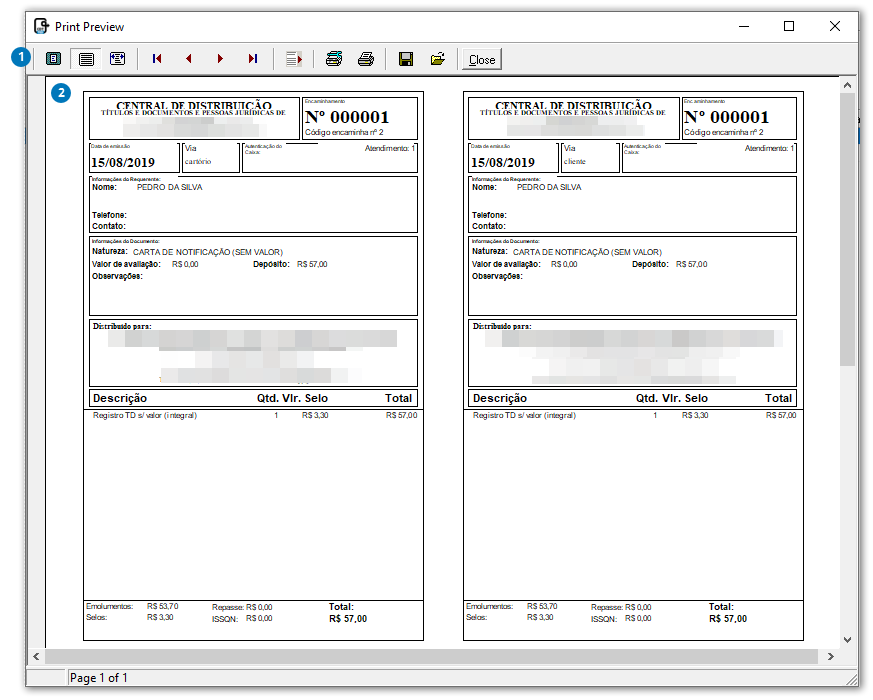This screenshot has height=700, width=873.
Task: Click Print Preview window icon
Action: (42, 26)
